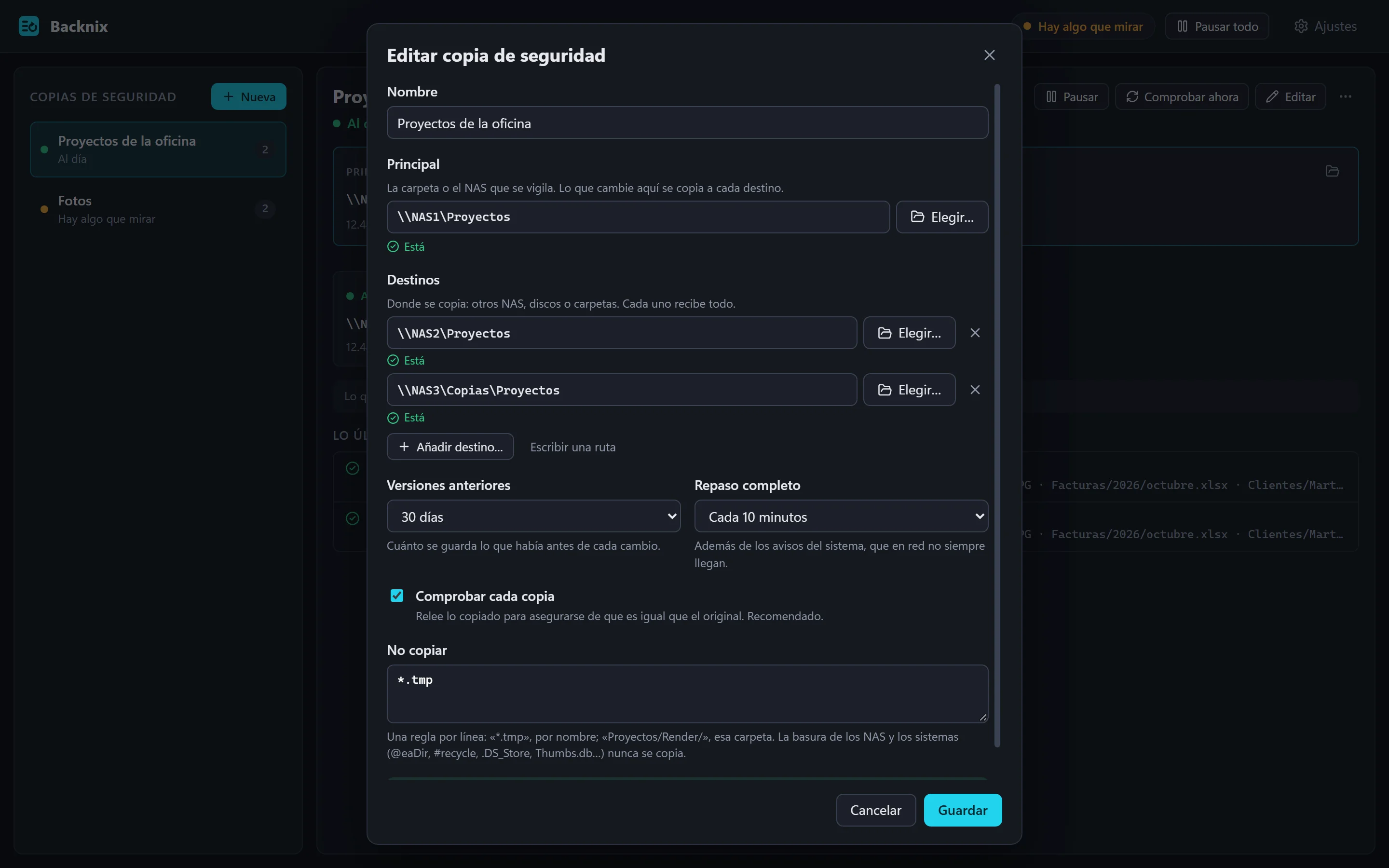
Task: Click the Principal path field \\NAS1\Proyectos
Action: point(638,217)
